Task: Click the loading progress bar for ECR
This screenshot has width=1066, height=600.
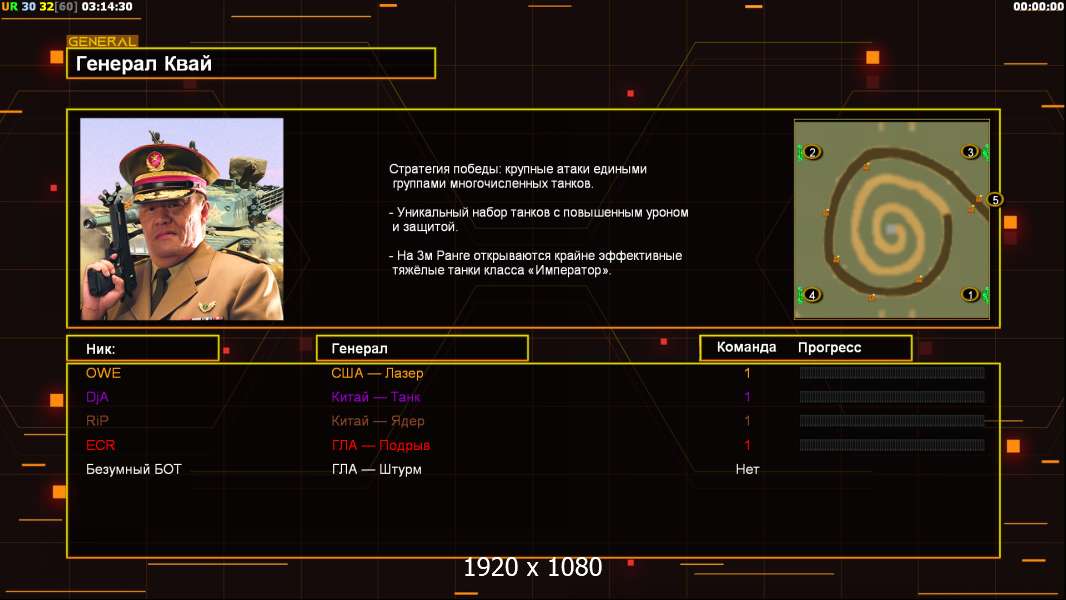Action: coord(892,445)
